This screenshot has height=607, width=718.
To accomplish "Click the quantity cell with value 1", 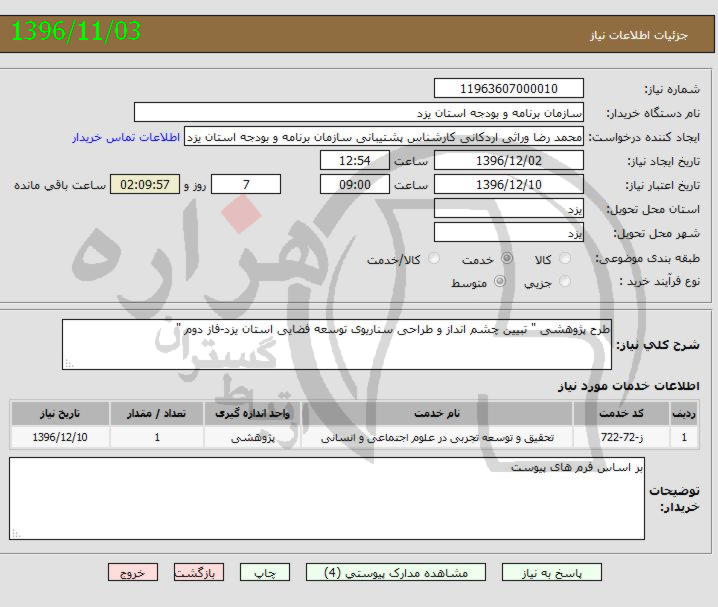I will [x=157, y=437].
